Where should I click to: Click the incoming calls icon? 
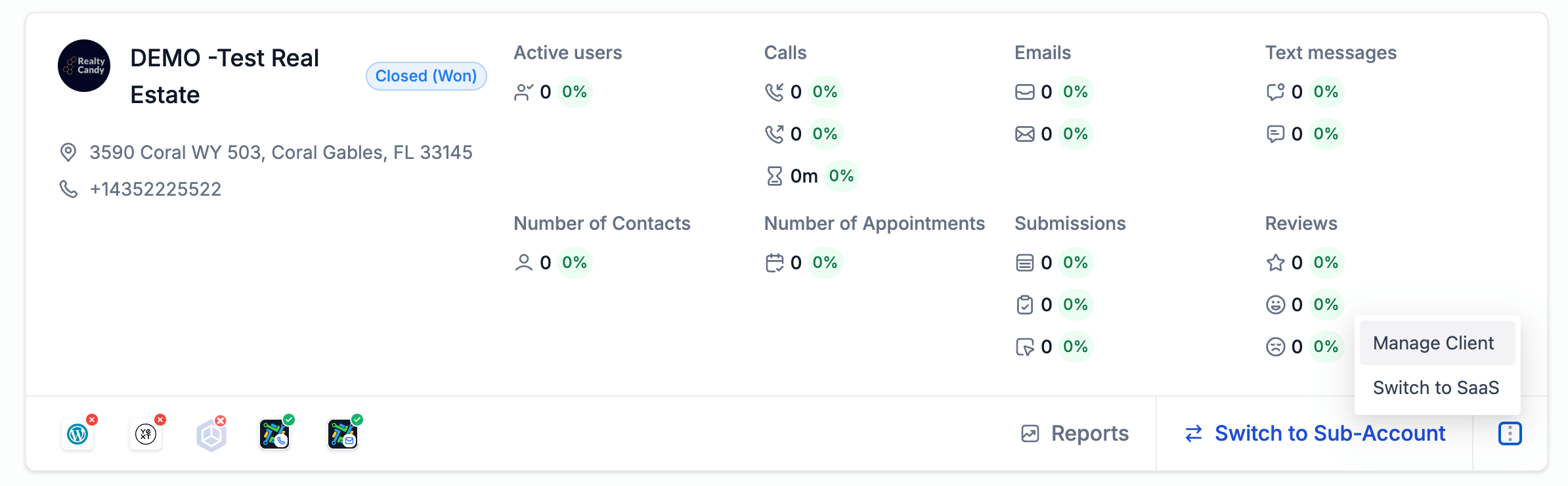(774, 92)
